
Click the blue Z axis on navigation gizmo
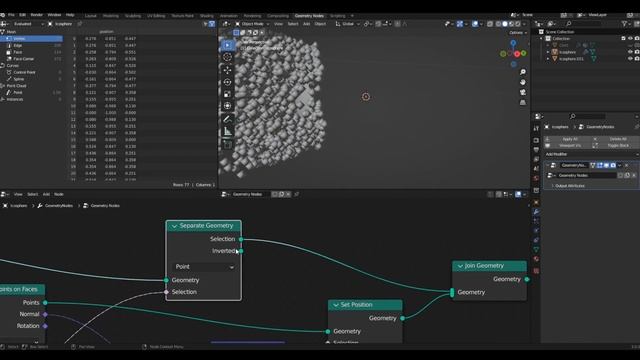(513, 43)
